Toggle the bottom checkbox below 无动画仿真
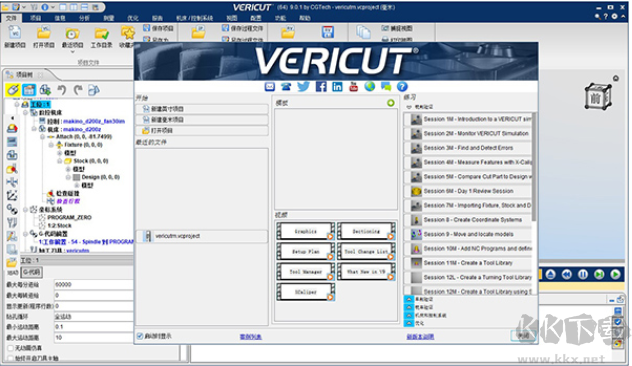Screen dimensions: 632x366 pyautogui.click(x=10, y=358)
